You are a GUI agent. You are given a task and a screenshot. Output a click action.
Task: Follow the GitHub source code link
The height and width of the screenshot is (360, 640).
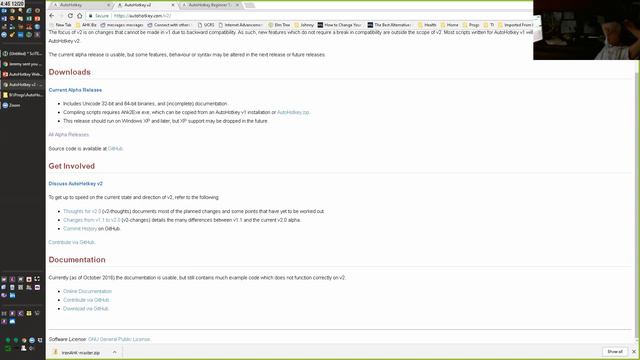115,149
